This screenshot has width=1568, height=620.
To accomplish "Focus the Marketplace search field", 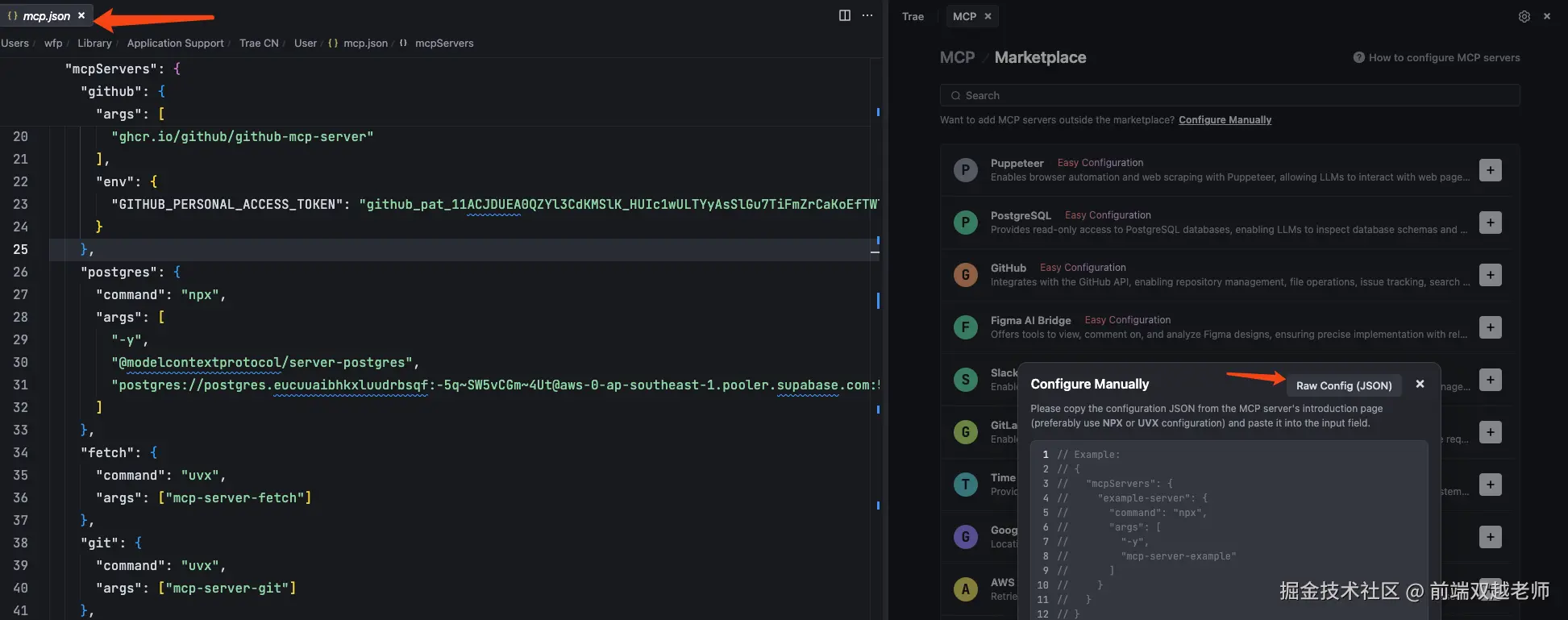I will pyautogui.click(x=1229, y=95).
